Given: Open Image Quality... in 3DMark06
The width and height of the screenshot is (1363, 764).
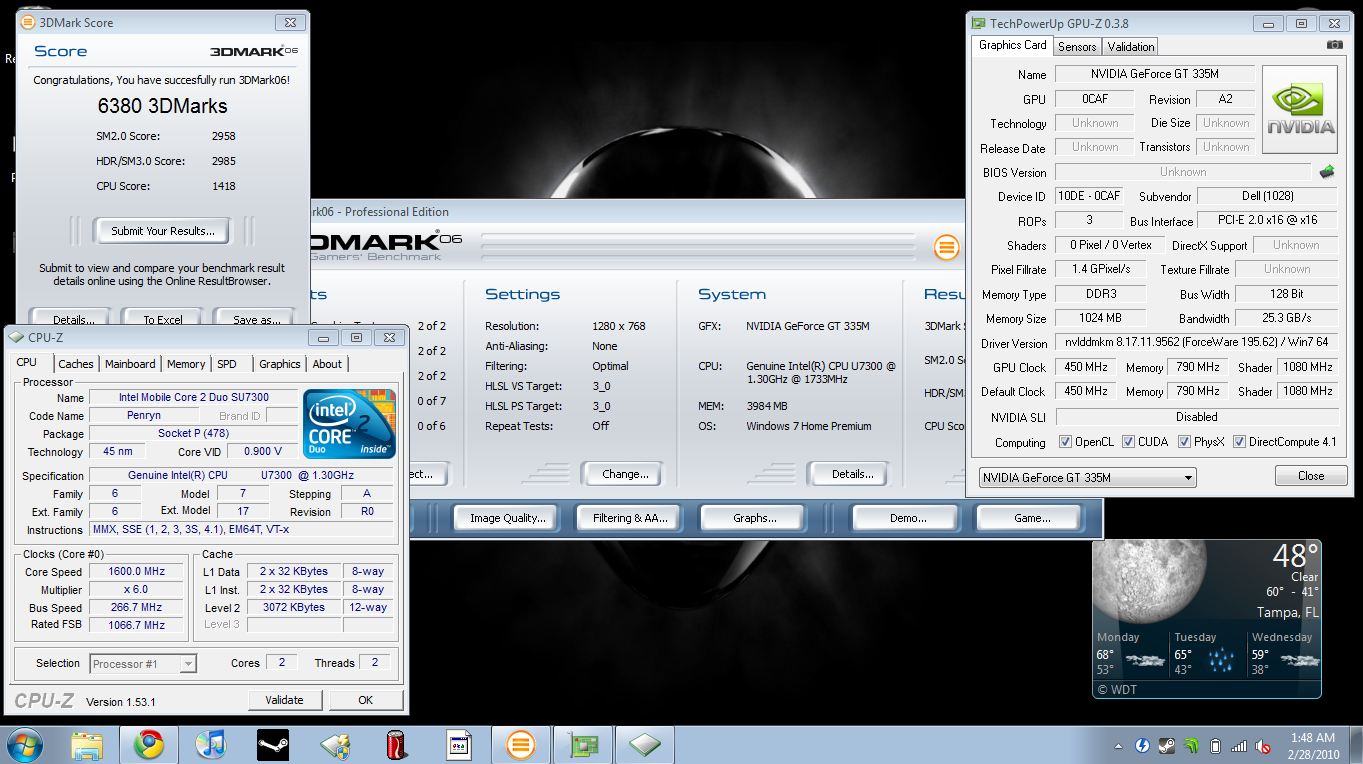Looking at the screenshot, I should coord(508,518).
